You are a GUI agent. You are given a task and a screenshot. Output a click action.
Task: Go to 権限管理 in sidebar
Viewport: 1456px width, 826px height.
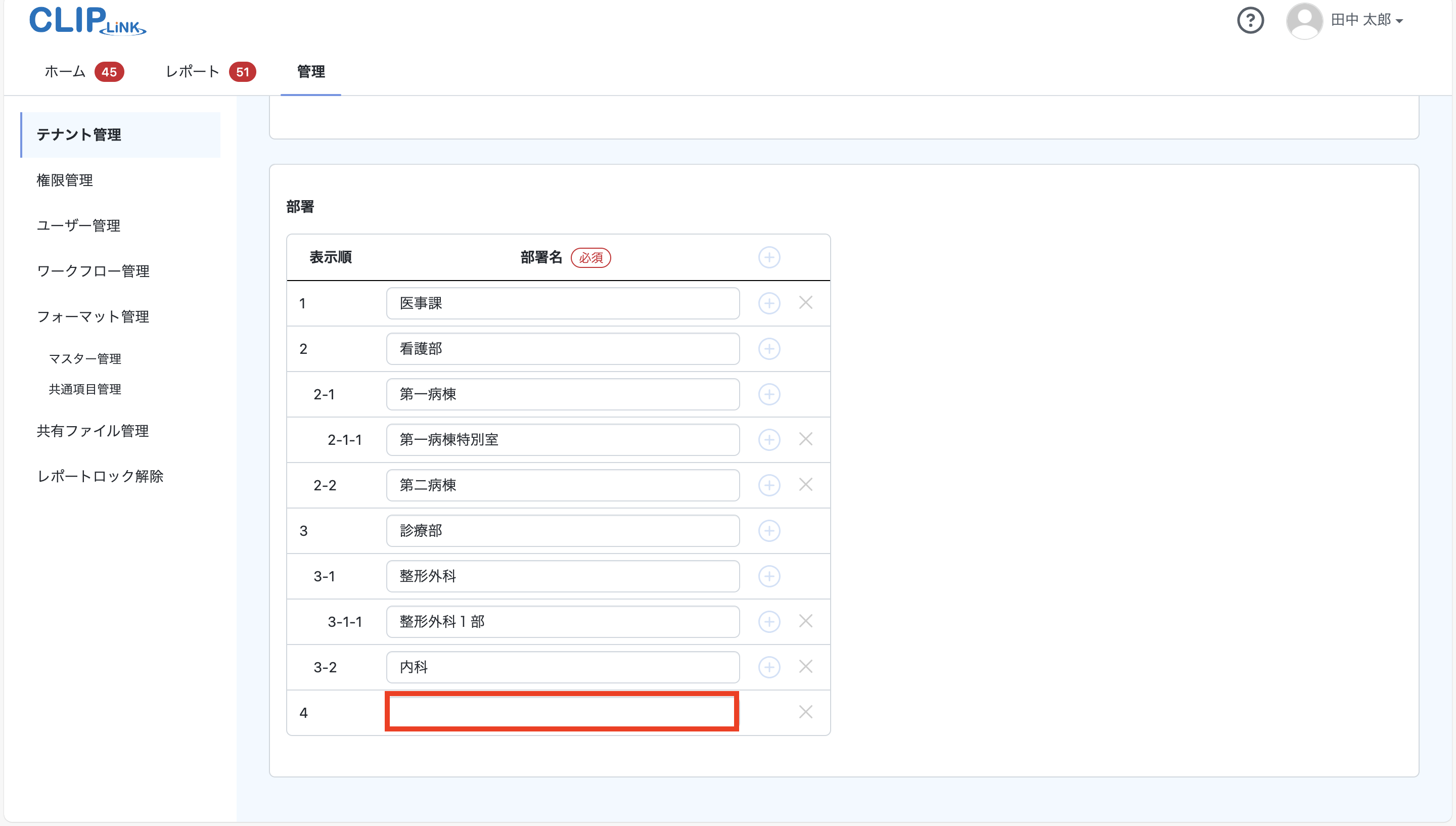pos(65,180)
